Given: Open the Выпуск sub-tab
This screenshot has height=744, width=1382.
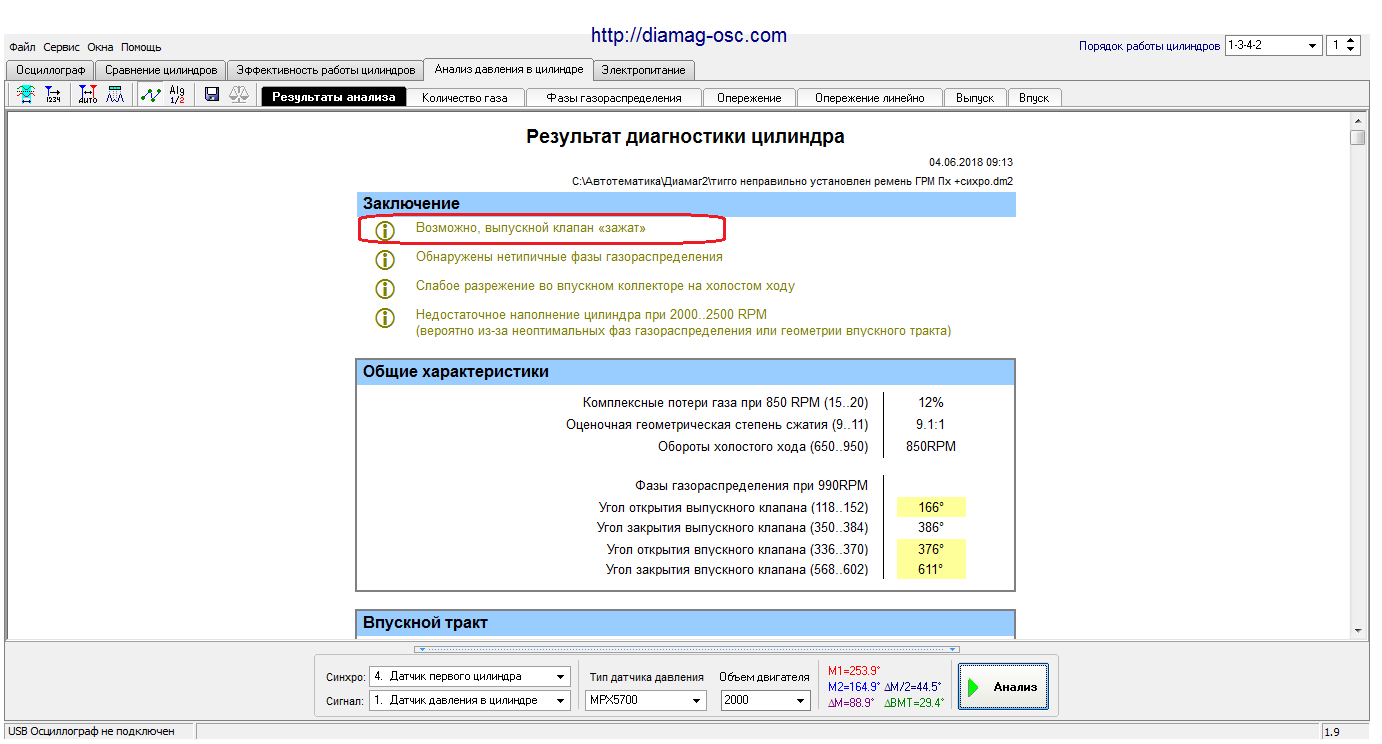Looking at the screenshot, I should (x=975, y=98).
